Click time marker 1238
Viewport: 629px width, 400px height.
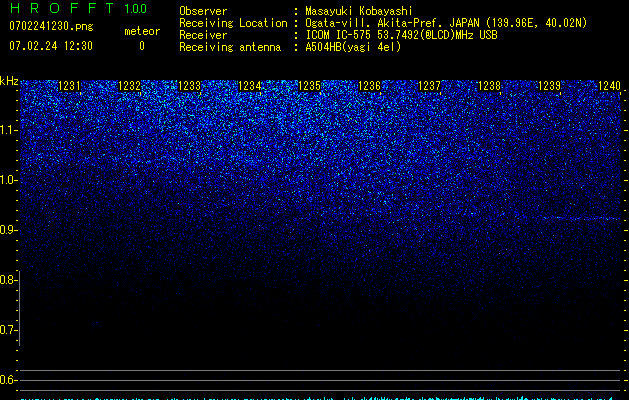[x=489, y=86]
